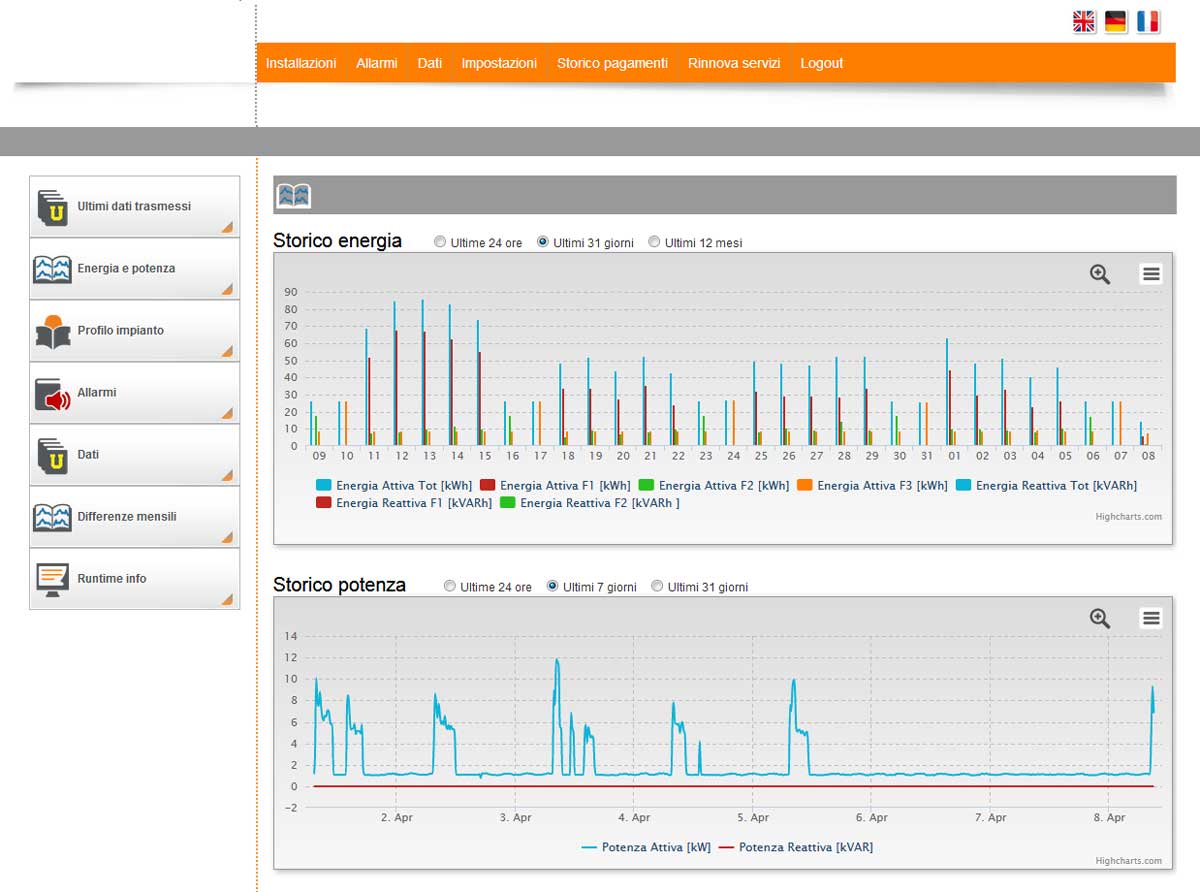
Task: Toggle Energia Attiva F3 [kWh] legend series
Action: click(x=873, y=486)
